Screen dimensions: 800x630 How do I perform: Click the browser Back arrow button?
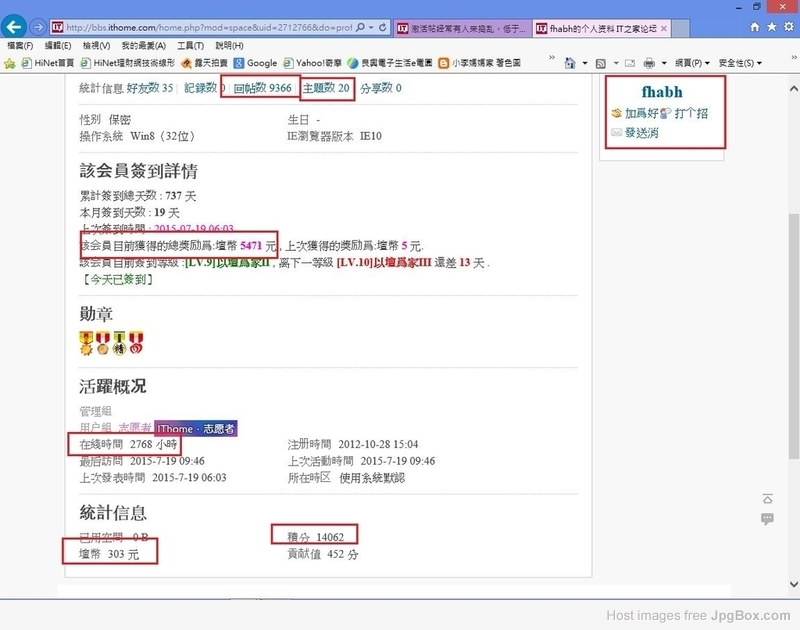tap(15, 27)
